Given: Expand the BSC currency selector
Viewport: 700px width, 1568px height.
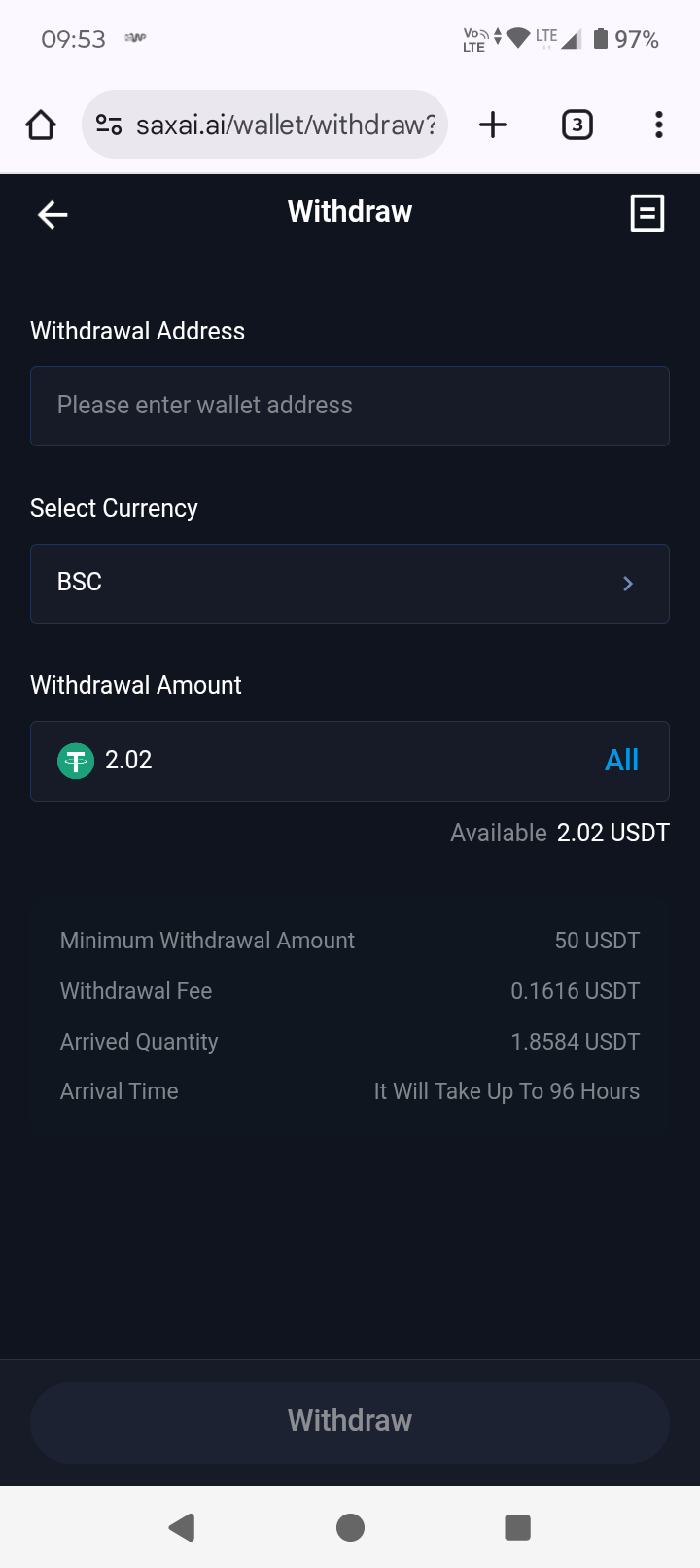Looking at the screenshot, I should tap(350, 583).
